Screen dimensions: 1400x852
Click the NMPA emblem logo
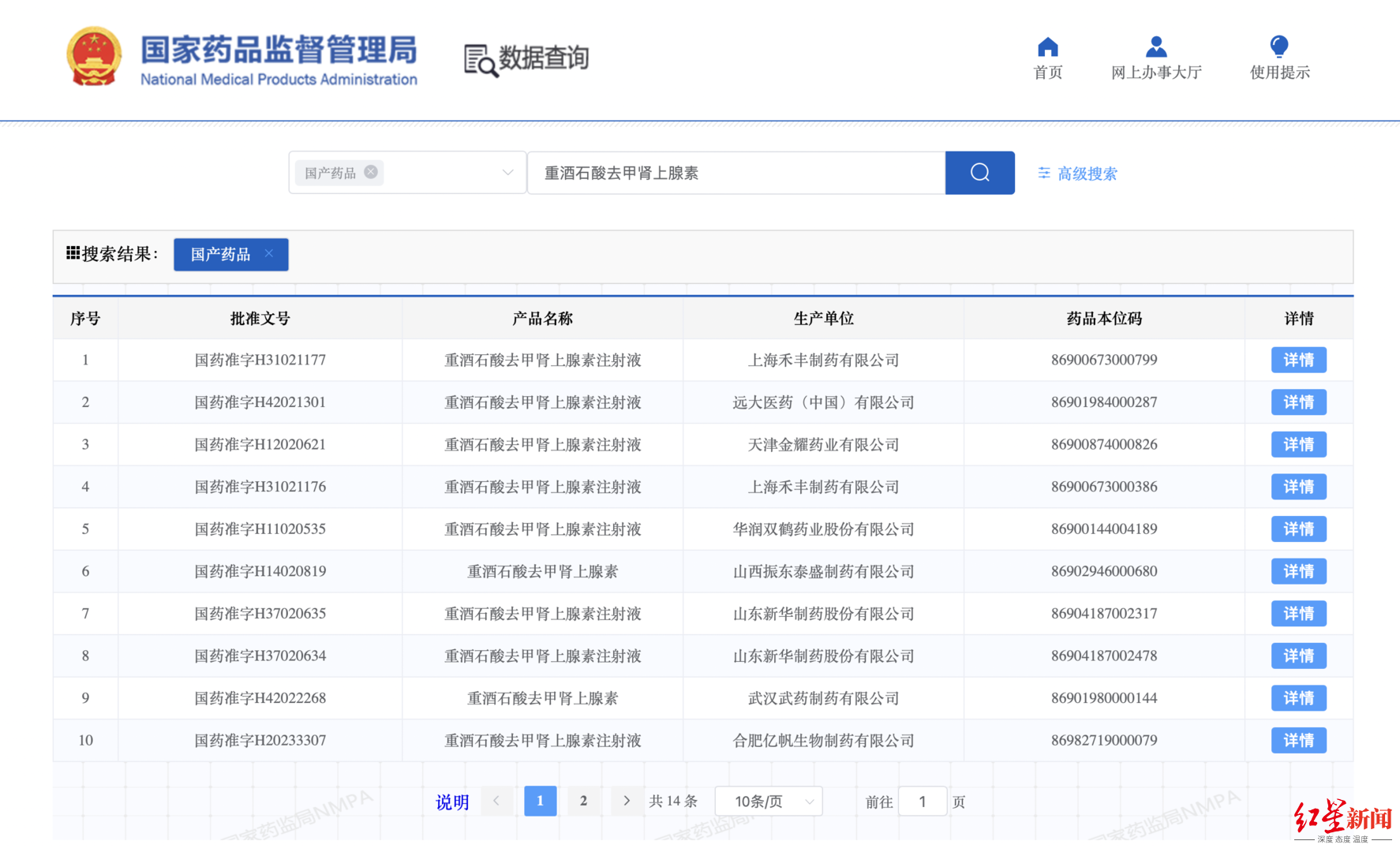94,57
